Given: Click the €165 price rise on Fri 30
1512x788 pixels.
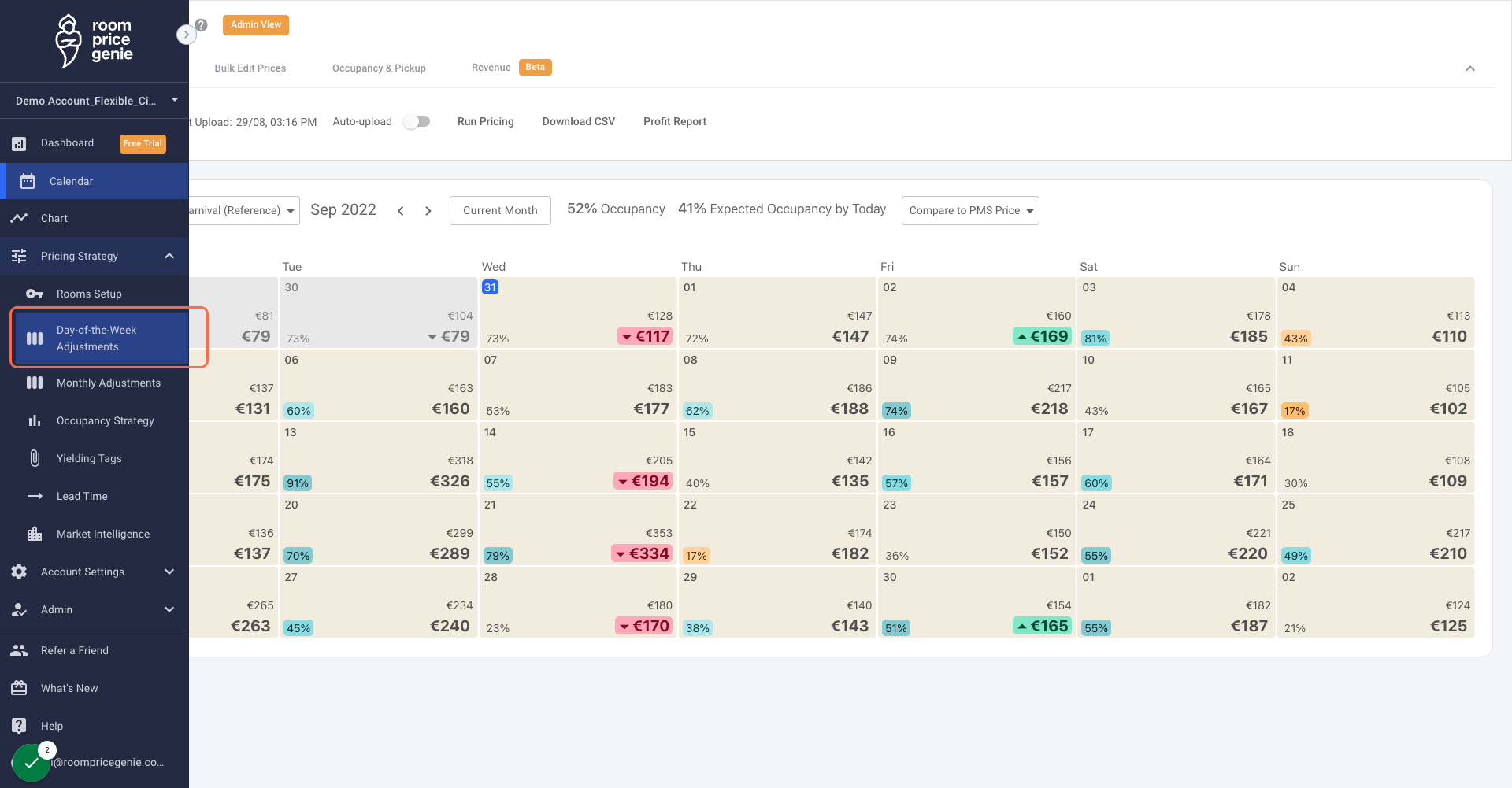Looking at the screenshot, I should tap(1042, 626).
